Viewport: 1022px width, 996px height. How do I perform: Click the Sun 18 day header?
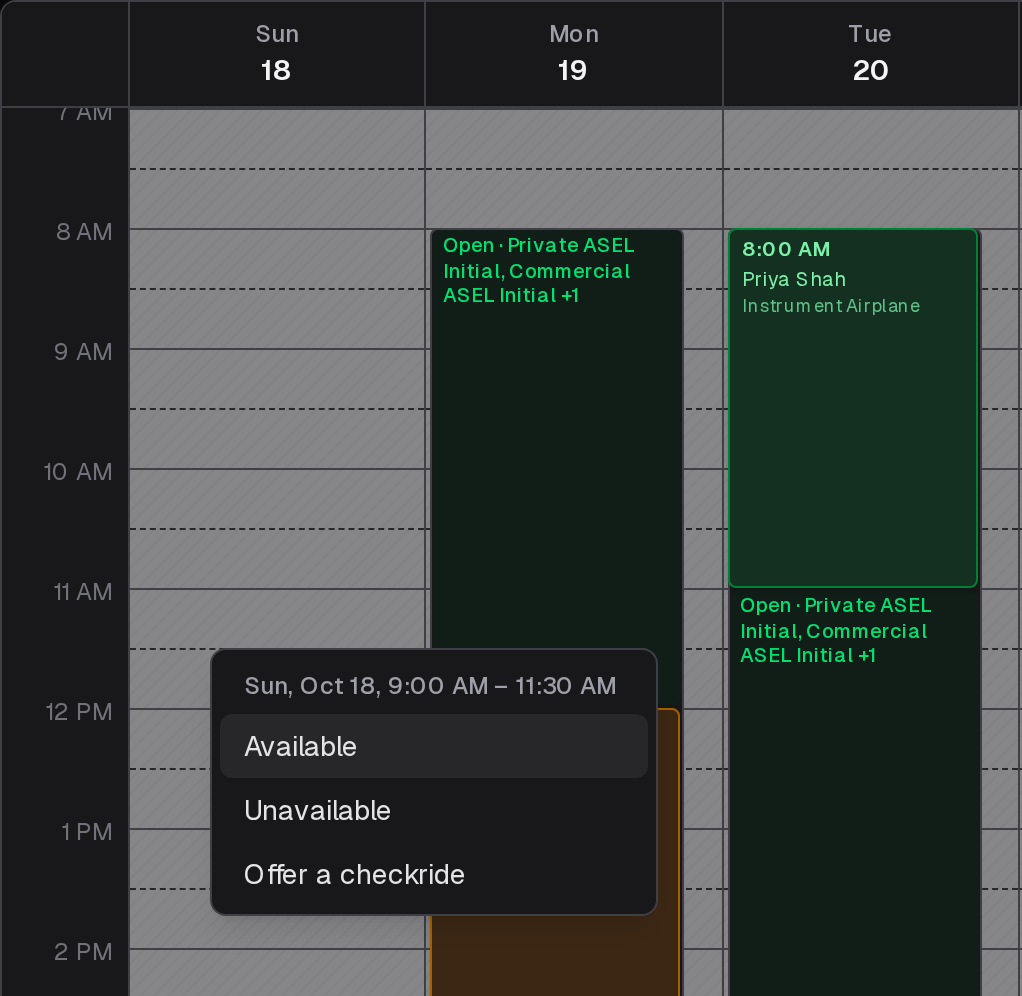pyautogui.click(x=277, y=53)
